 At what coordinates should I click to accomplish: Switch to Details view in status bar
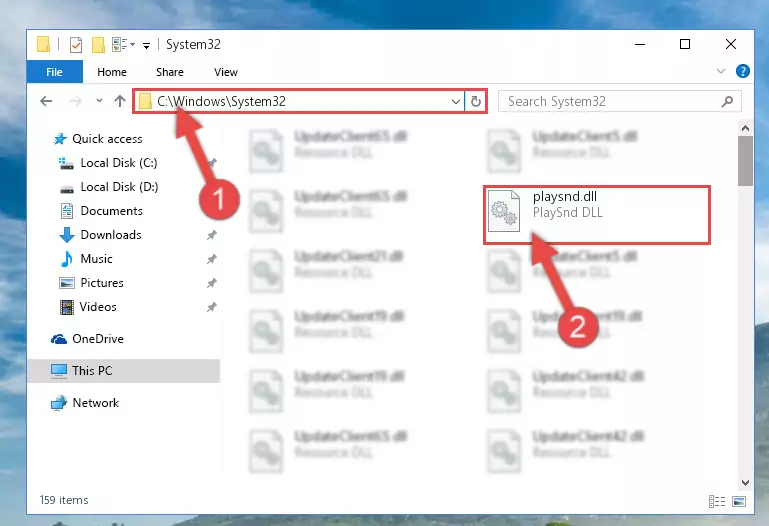(x=717, y=501)
